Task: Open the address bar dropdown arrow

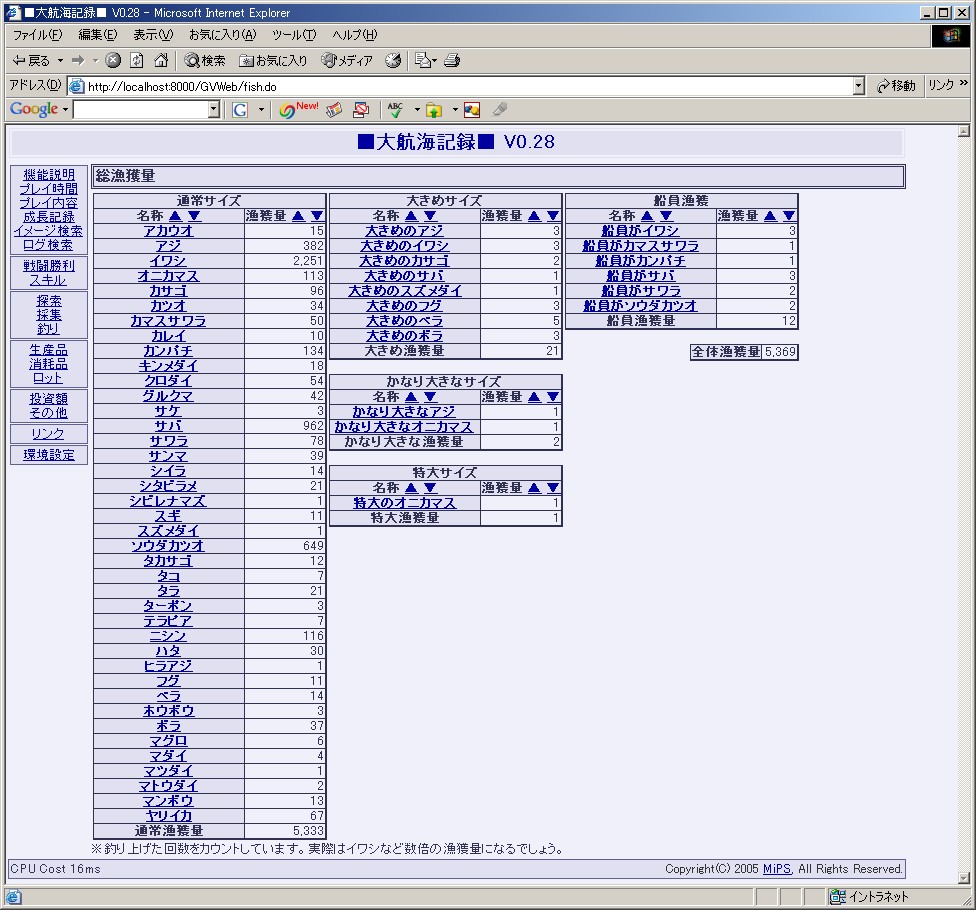Action: point(858,86)
